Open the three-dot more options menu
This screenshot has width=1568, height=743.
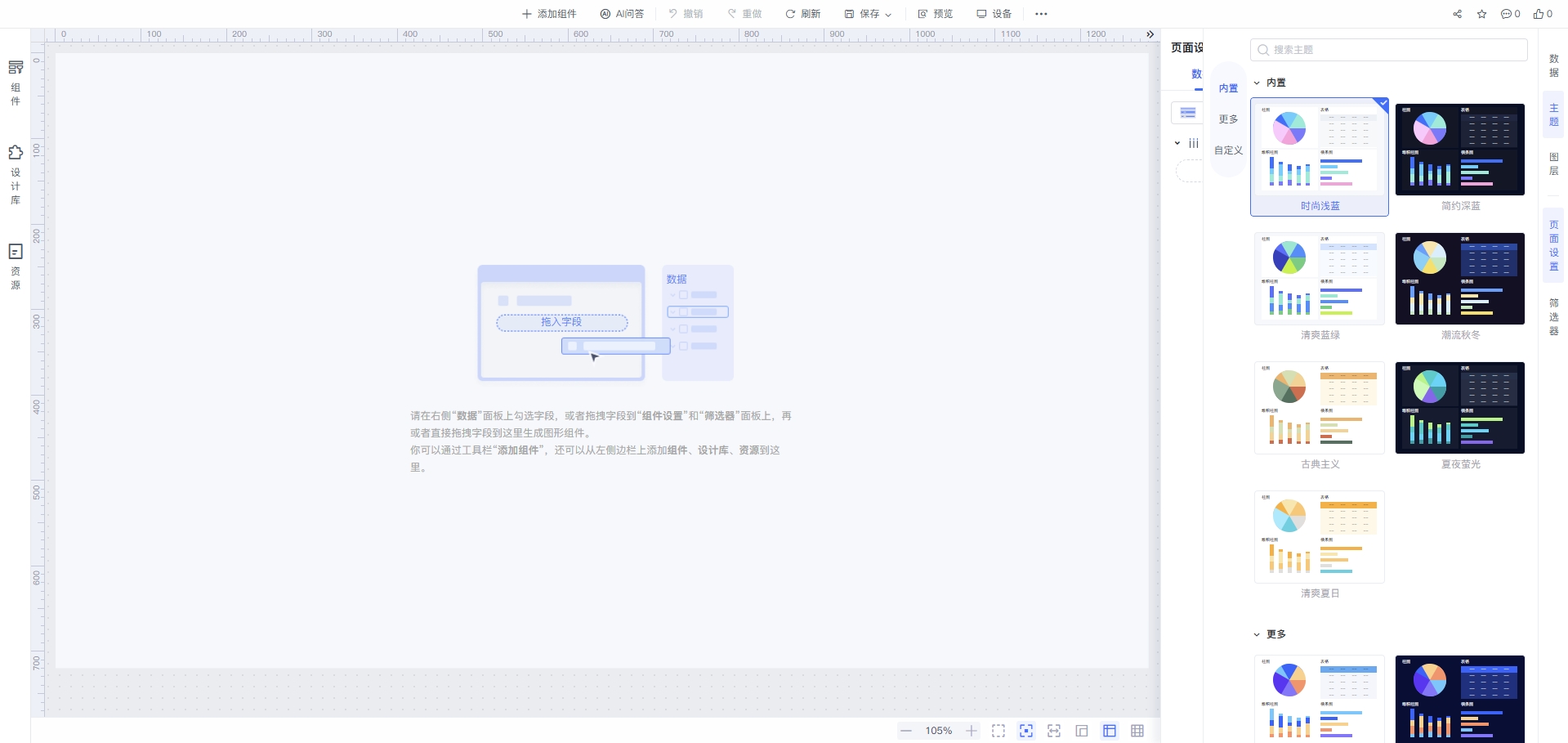coord(1041,14)
